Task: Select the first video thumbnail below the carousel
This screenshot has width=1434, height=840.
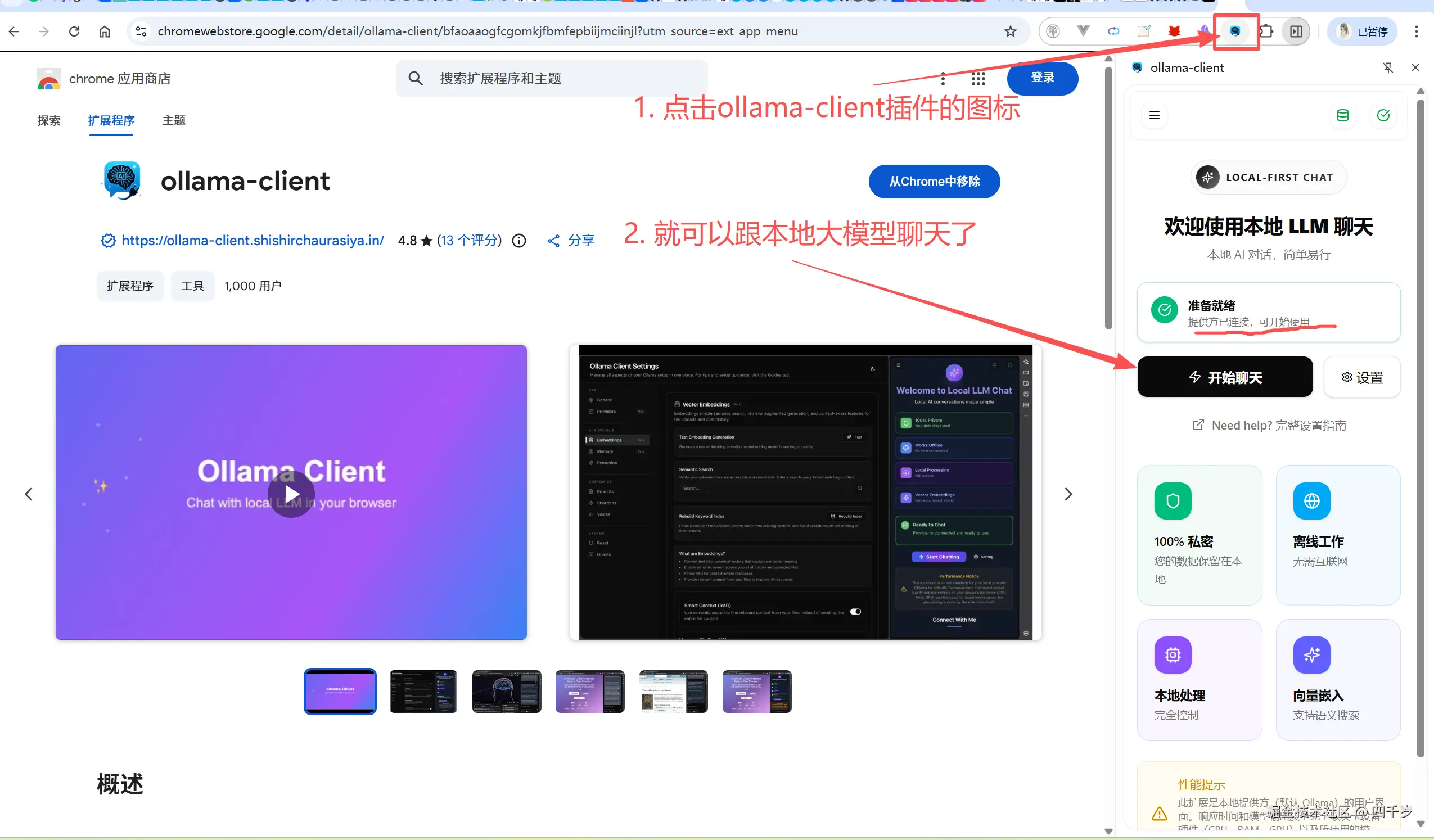Action: [340, 691]
